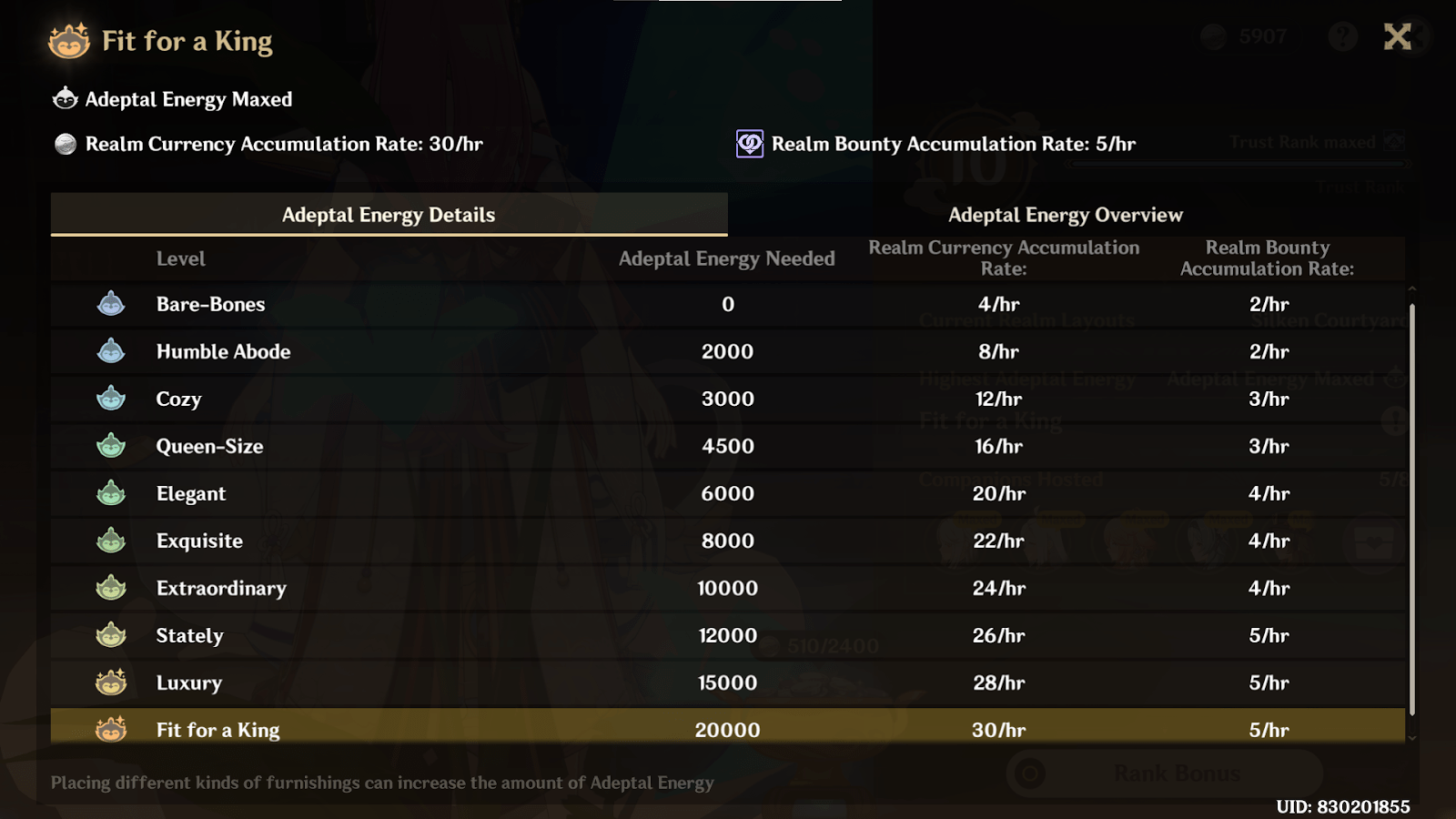Click the Realm Currency Accumulation Rate text
The image size is (1456, 819).
(284, 144)
